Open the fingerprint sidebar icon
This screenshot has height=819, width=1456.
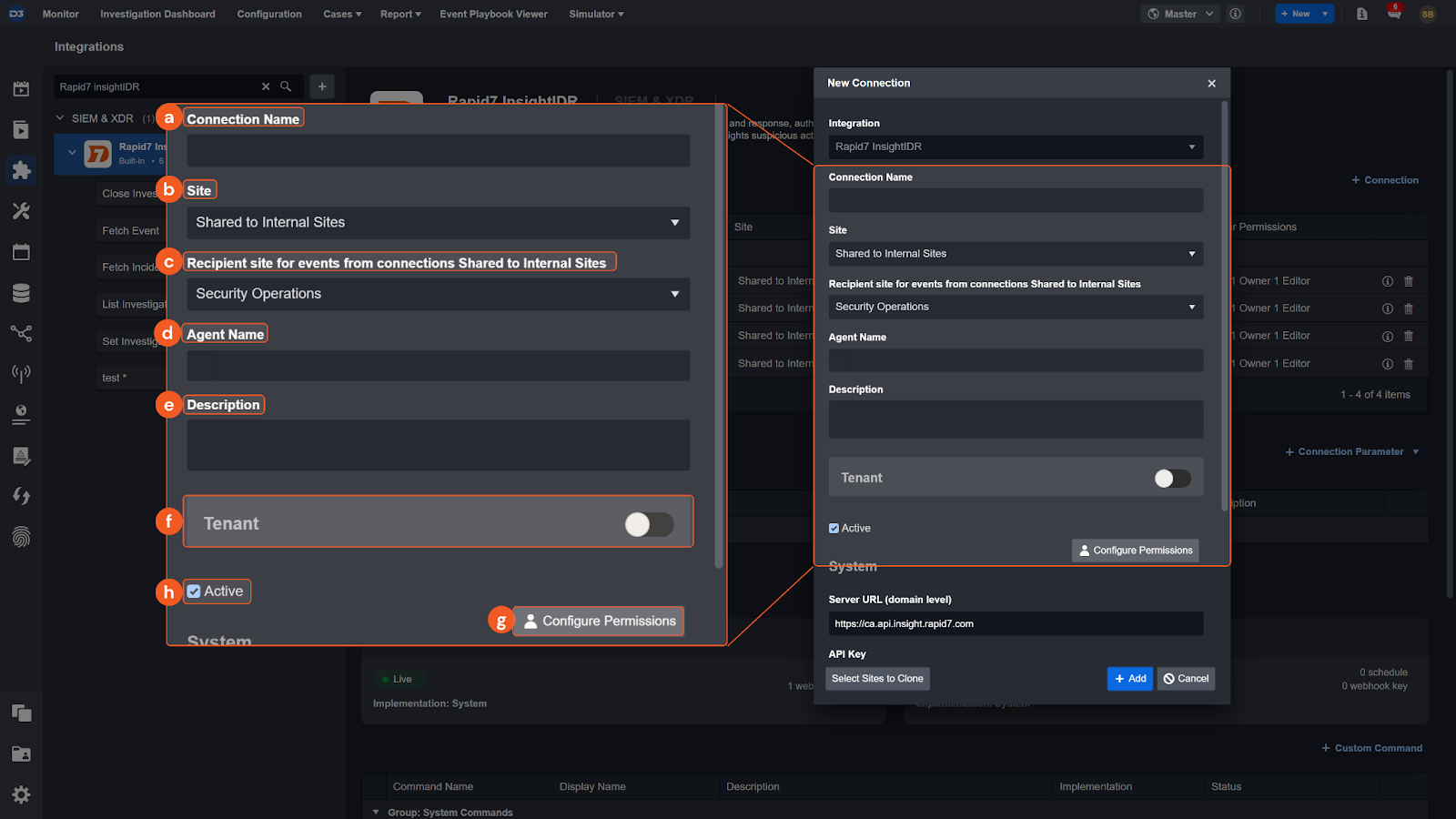pos(21,537)
